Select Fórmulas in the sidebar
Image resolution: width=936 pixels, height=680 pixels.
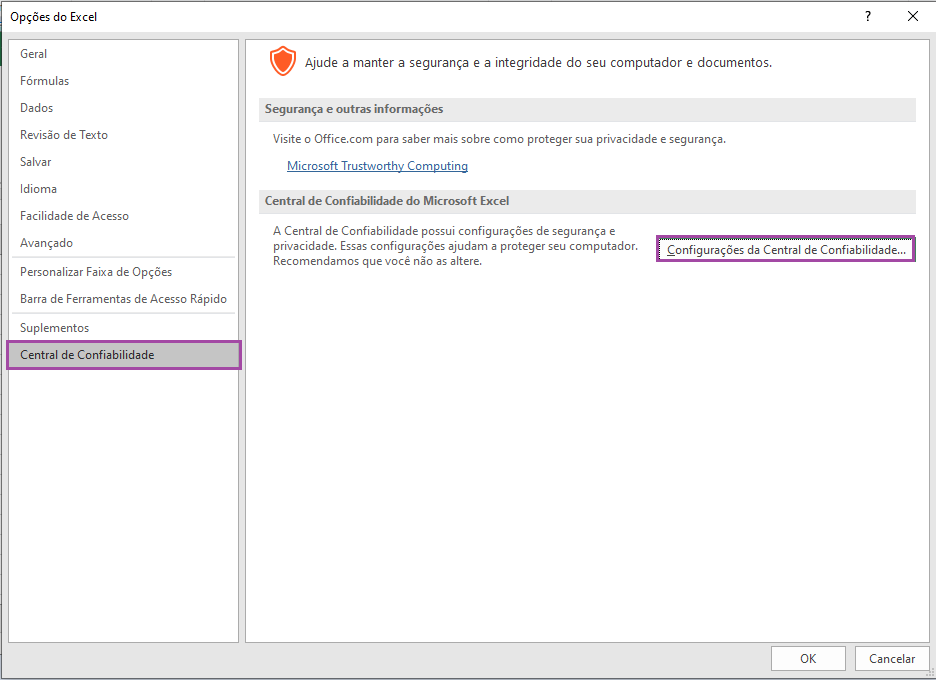[124, 81]
